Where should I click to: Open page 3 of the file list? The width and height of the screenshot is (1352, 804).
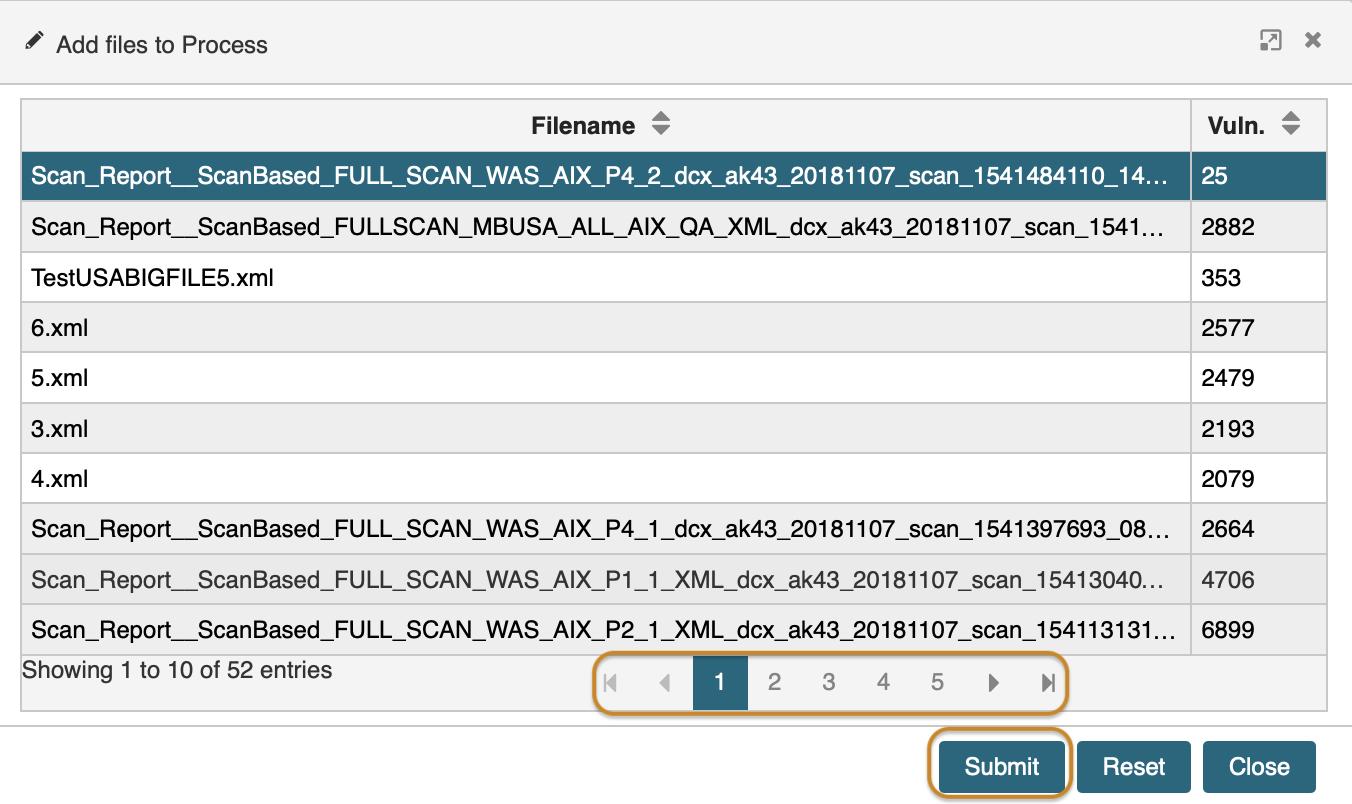tap(828, 683)
